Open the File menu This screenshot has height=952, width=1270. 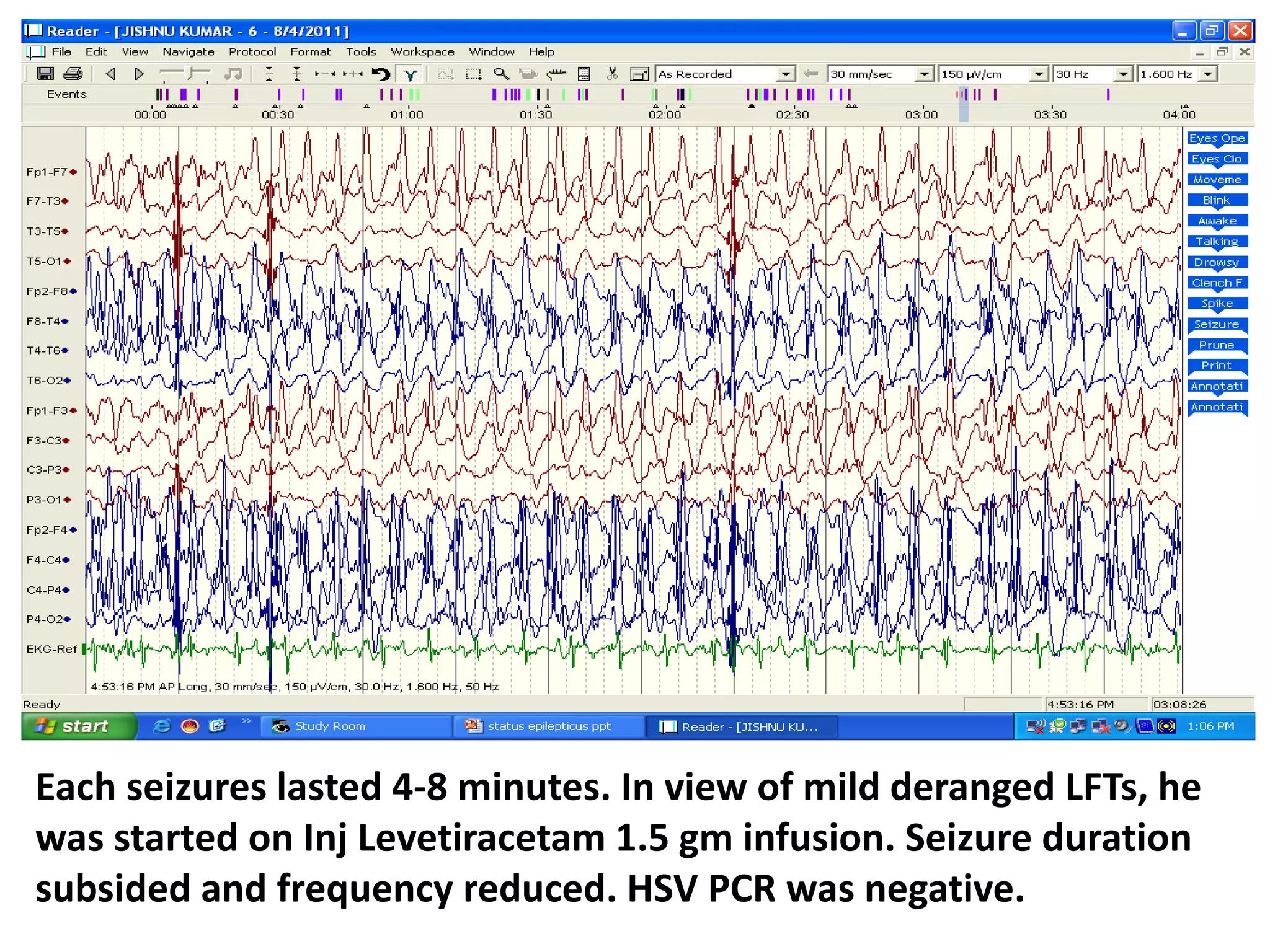point(61,51)
